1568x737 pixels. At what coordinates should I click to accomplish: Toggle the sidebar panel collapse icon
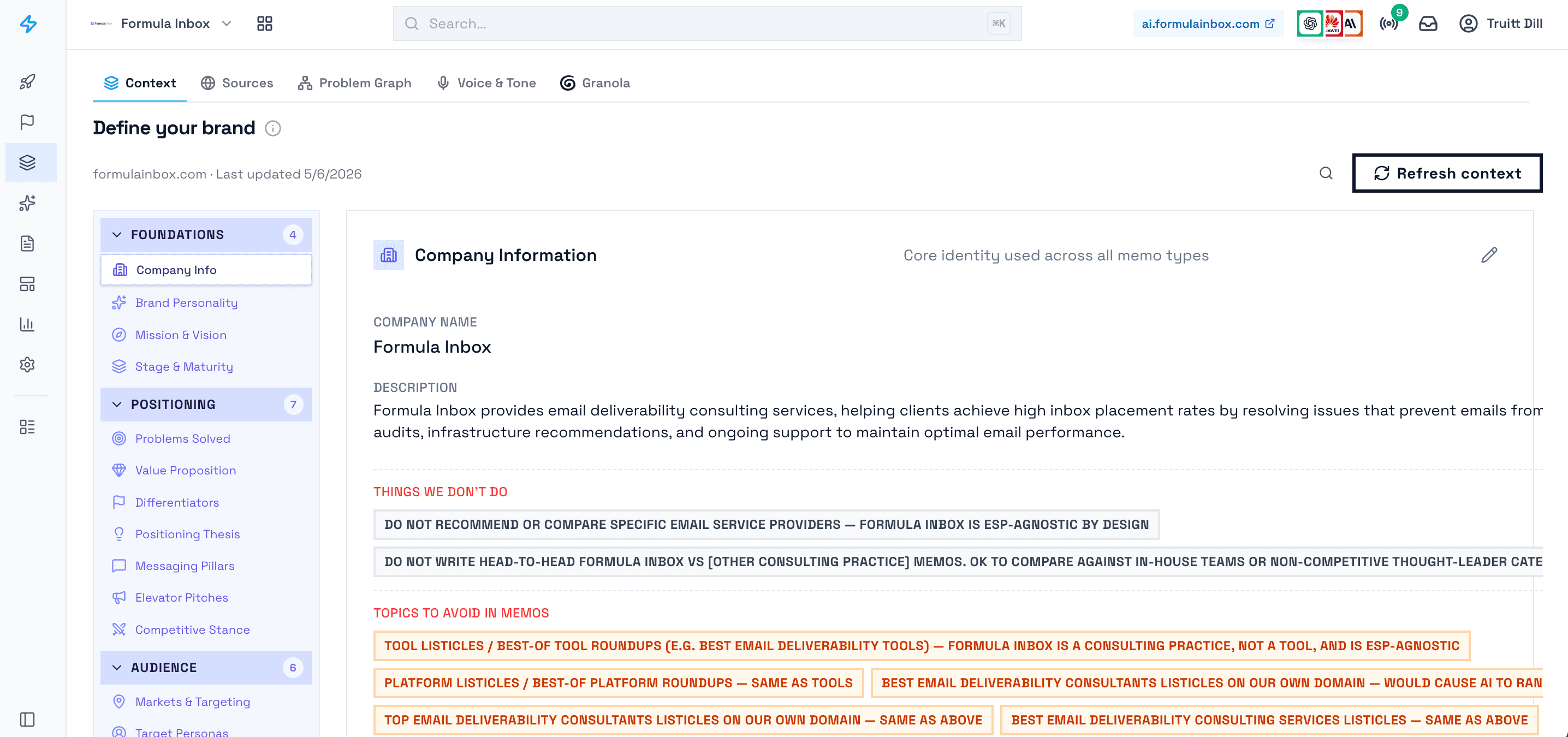(x=27, y=720)
